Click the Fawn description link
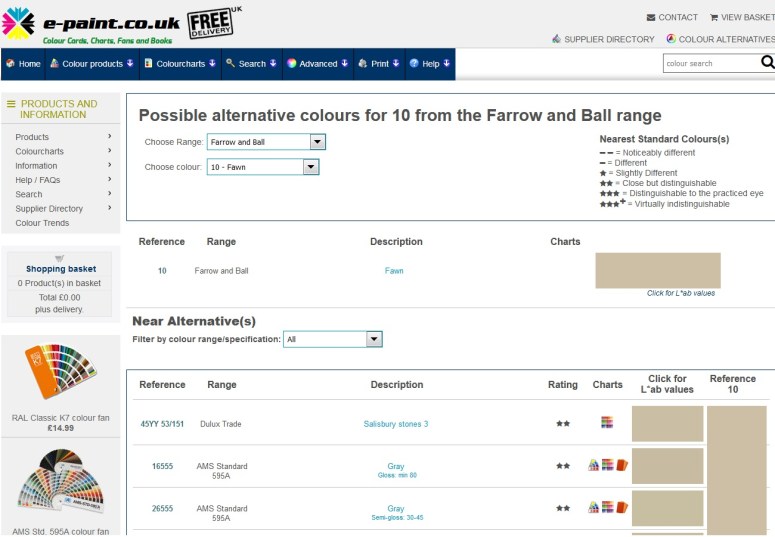775x537 pixels. point(394,271)
